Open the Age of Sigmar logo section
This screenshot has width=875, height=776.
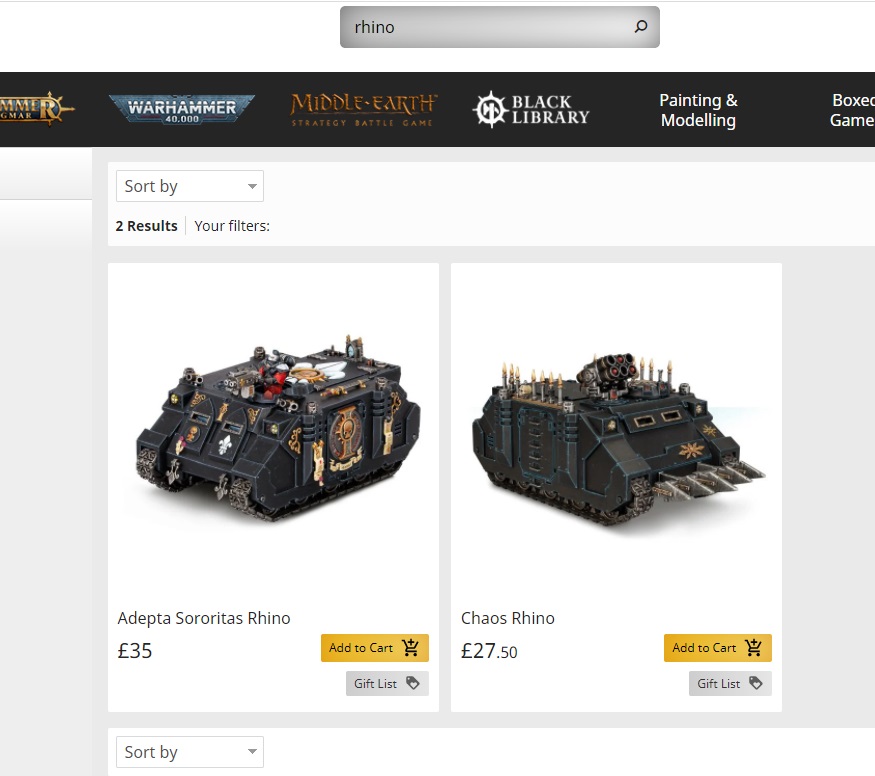[x=37, y=108]
